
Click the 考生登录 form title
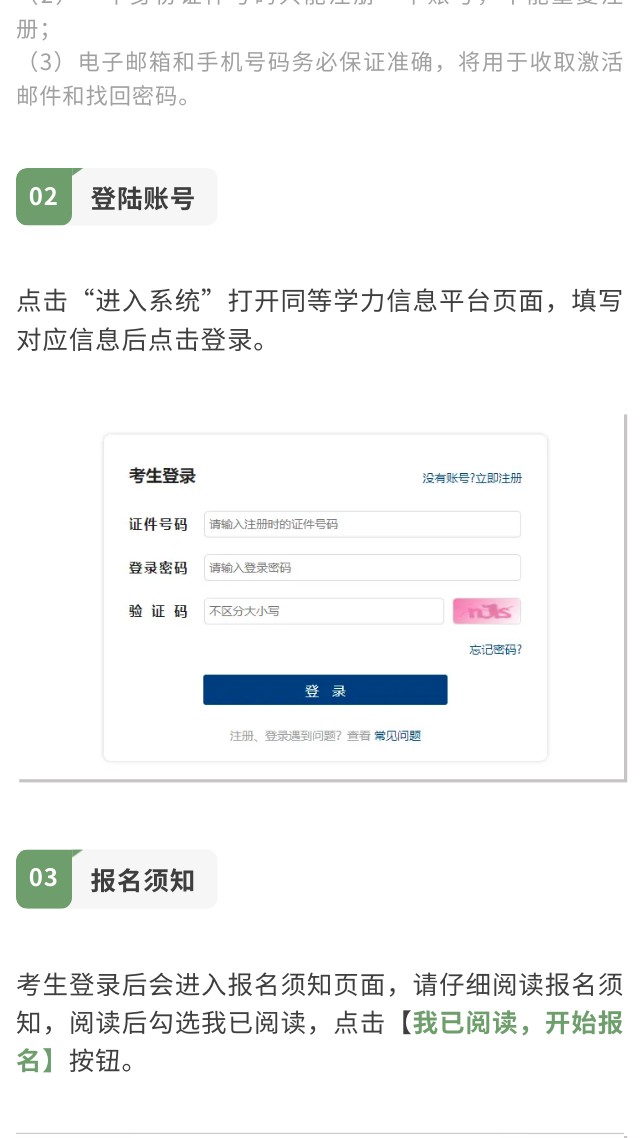click(x=162, y=476)
